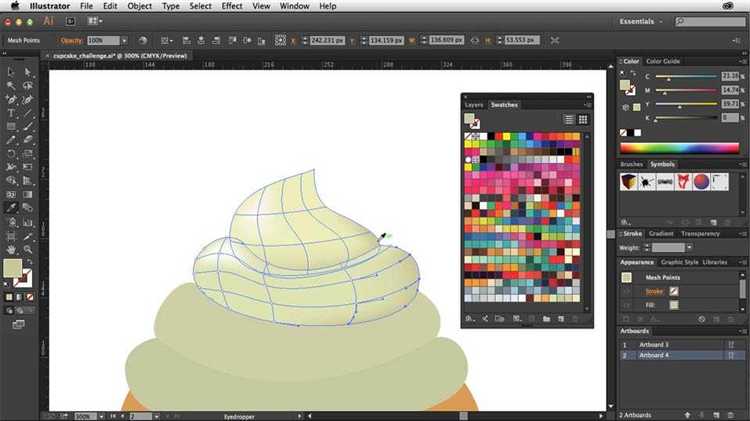
Task: Click New Color Group folder icon in Swatches
Action: 546,318
